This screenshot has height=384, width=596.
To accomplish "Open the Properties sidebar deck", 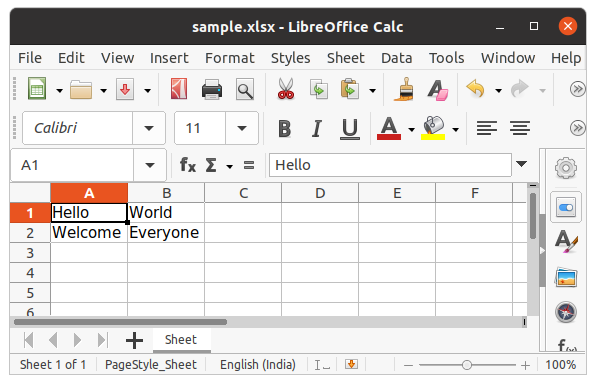I will (566, 207).
